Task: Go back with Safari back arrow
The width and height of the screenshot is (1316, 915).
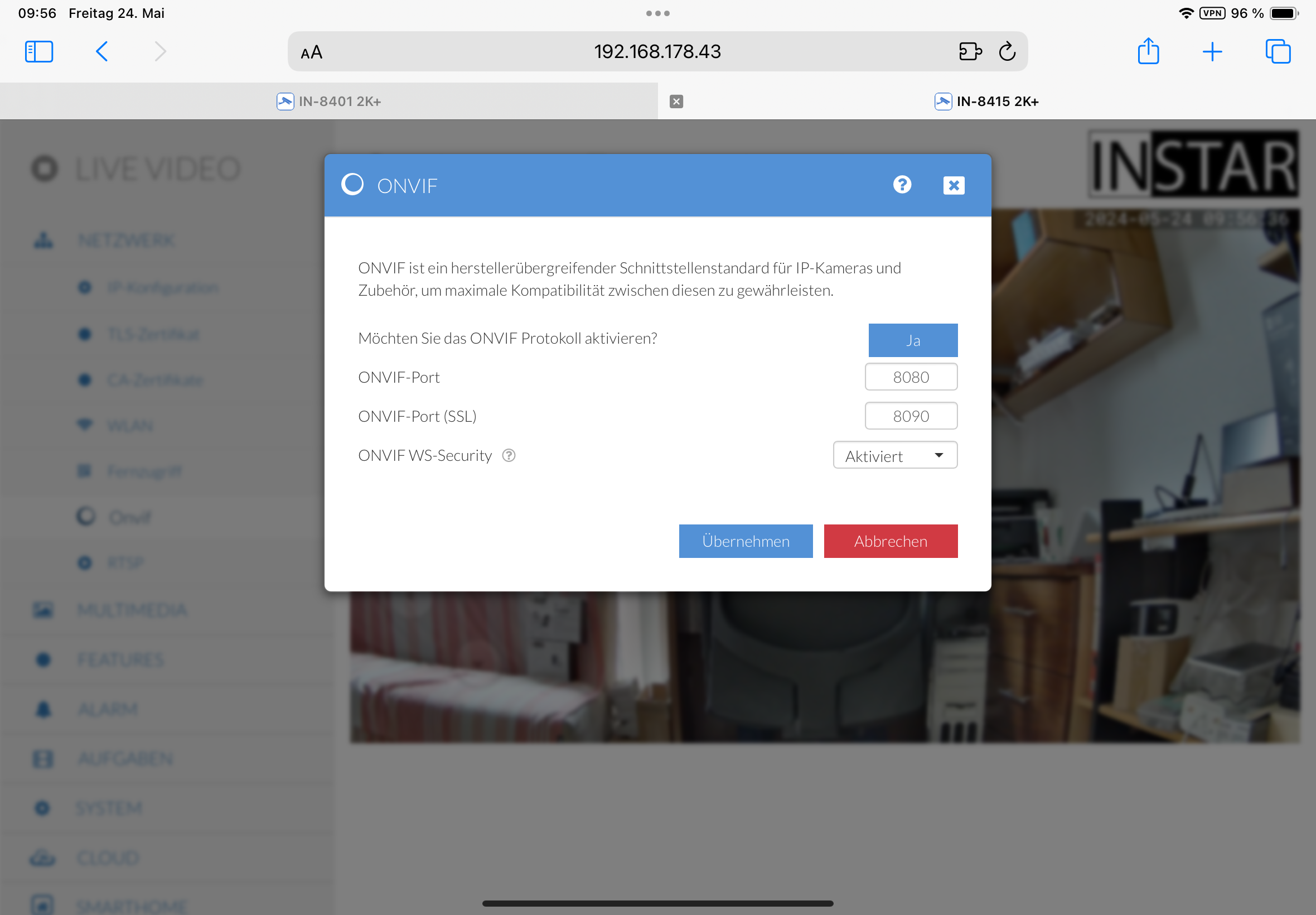Action: tap(102, 51)
